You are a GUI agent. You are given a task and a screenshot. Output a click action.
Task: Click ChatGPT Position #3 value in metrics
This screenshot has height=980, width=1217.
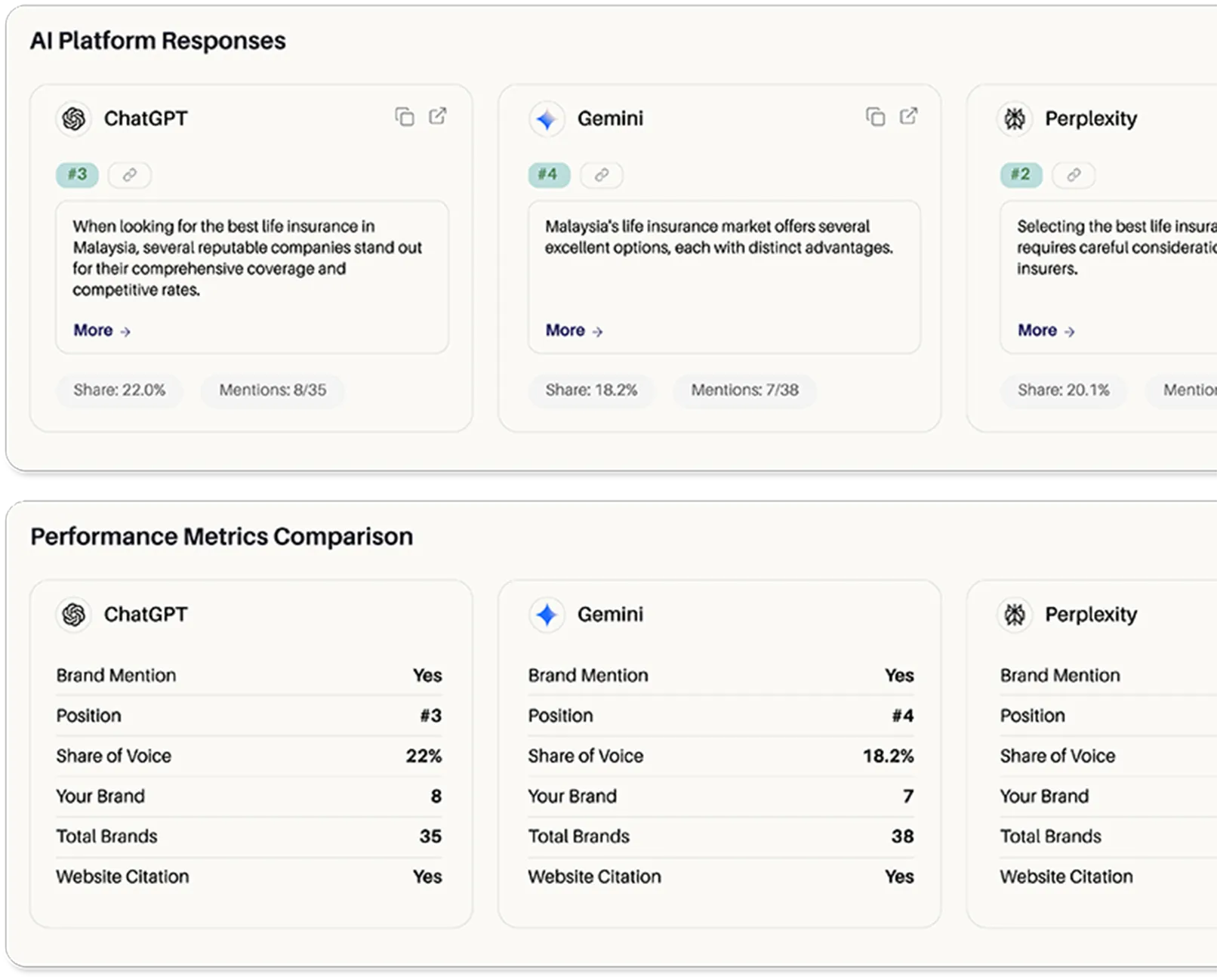(431, 716)
